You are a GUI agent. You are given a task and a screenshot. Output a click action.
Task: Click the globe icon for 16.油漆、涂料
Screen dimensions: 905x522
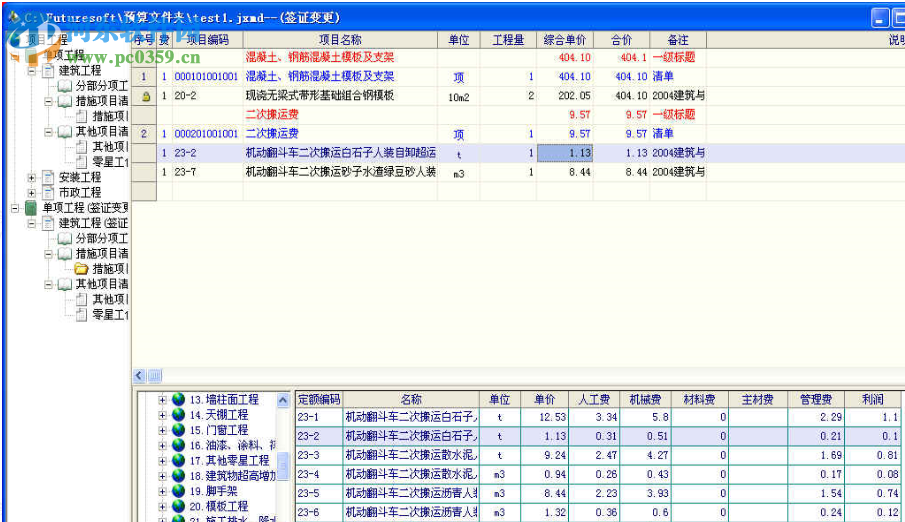pyautogui.click(x=179, y=445)
